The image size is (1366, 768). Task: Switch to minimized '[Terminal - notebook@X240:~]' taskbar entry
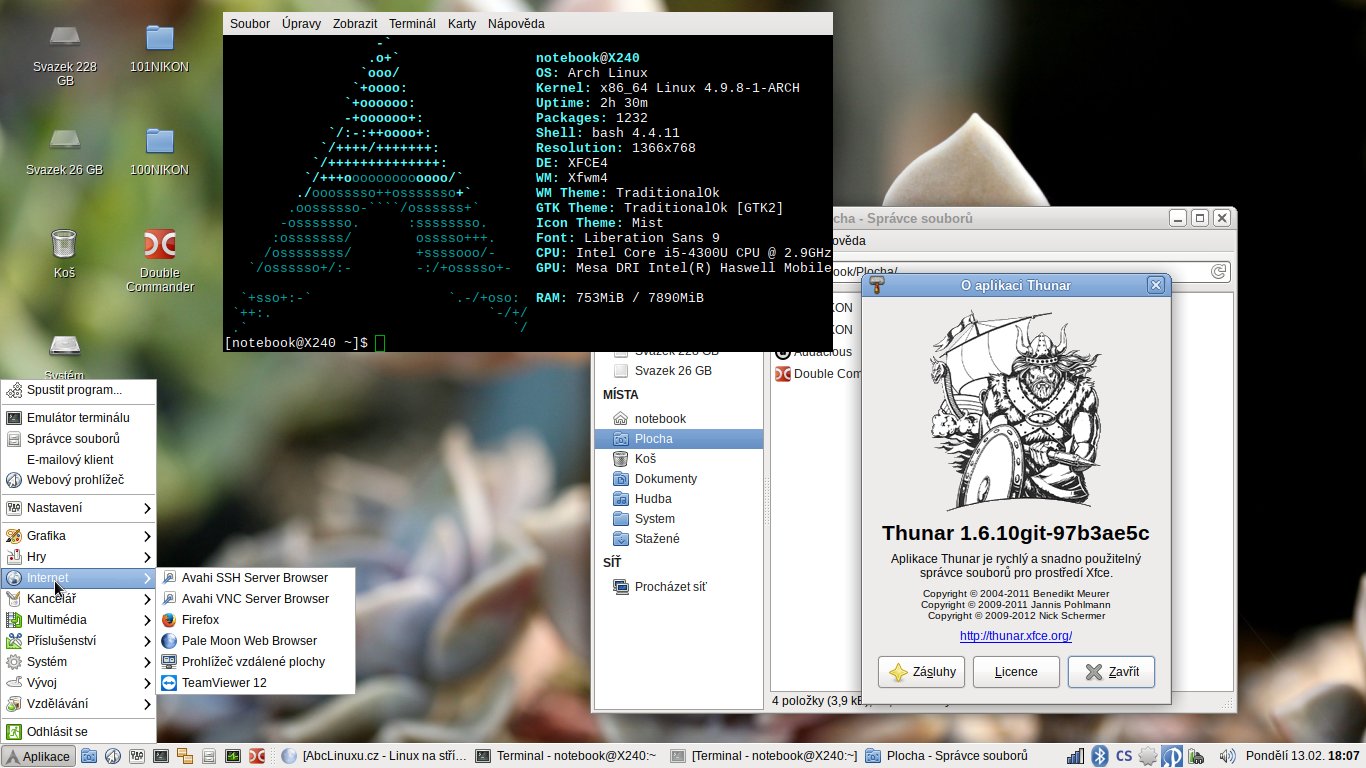coord(763,756)
